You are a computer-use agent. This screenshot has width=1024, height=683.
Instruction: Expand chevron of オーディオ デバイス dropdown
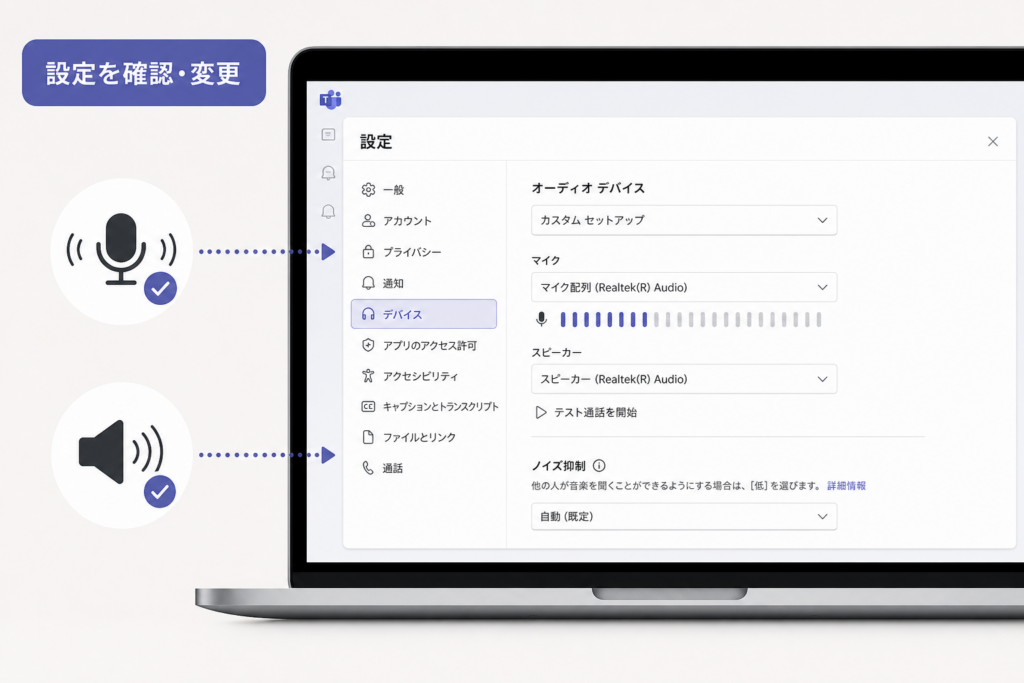[x=822, y=220]
